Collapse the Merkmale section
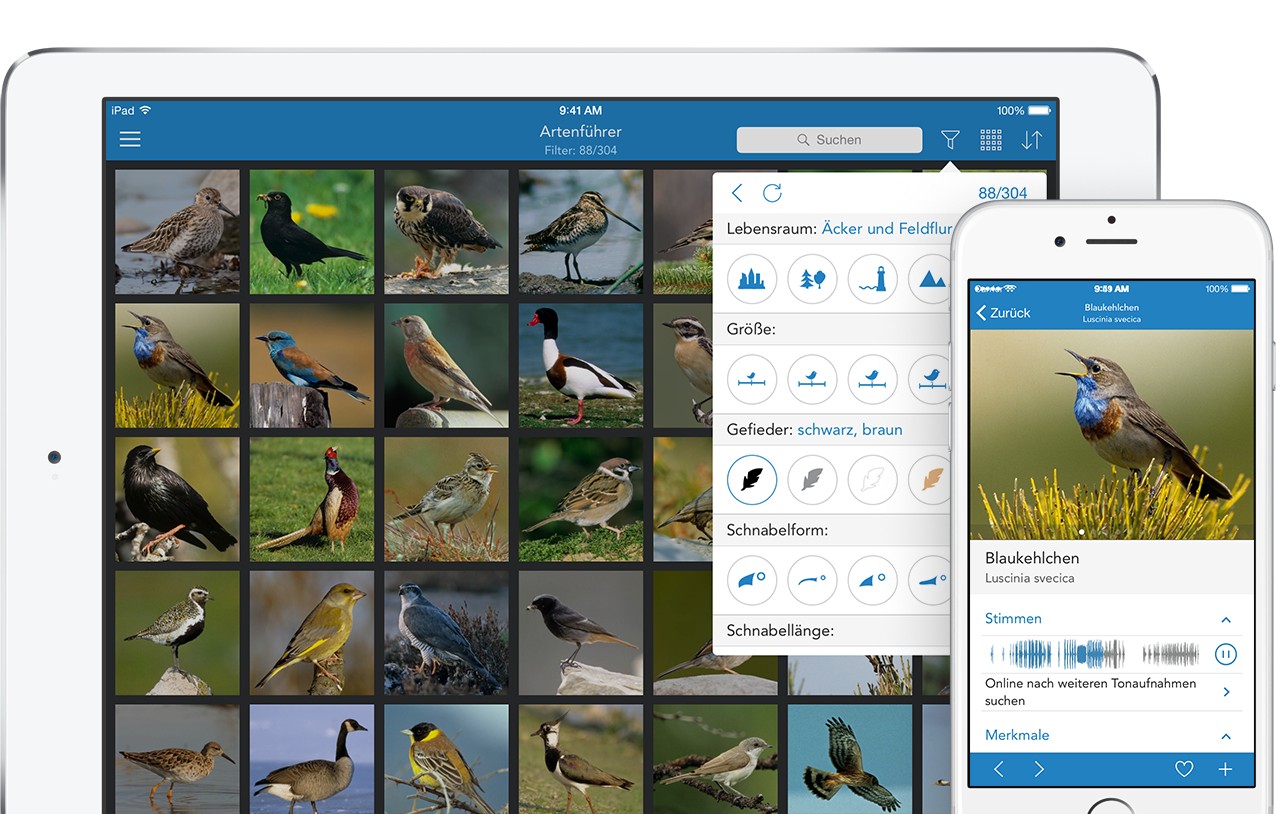Screen dimensions: 1276x814 click(1226, 736)
